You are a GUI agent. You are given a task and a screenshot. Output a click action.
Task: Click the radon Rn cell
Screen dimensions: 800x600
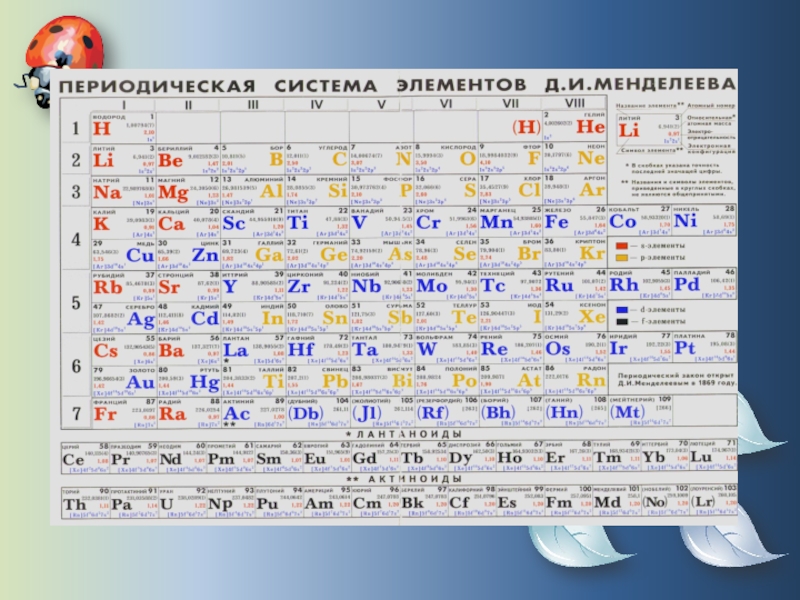574,380
